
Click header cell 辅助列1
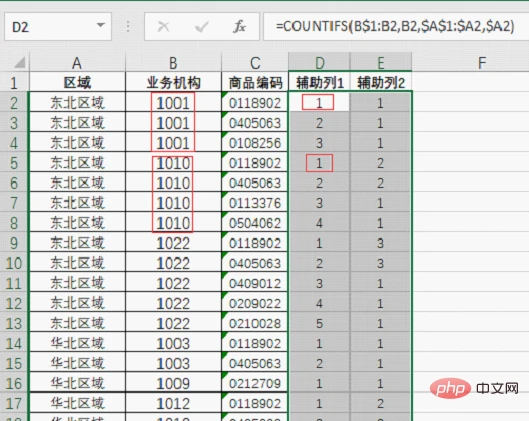pos(319,82)
